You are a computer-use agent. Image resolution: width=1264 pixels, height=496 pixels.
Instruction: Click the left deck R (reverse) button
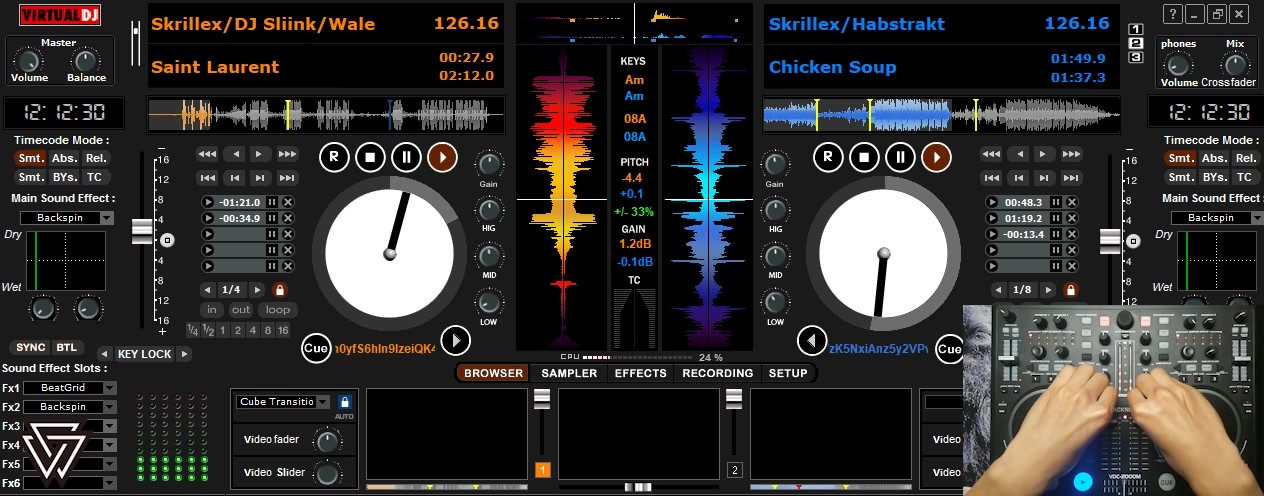click(x=334, y=157)
